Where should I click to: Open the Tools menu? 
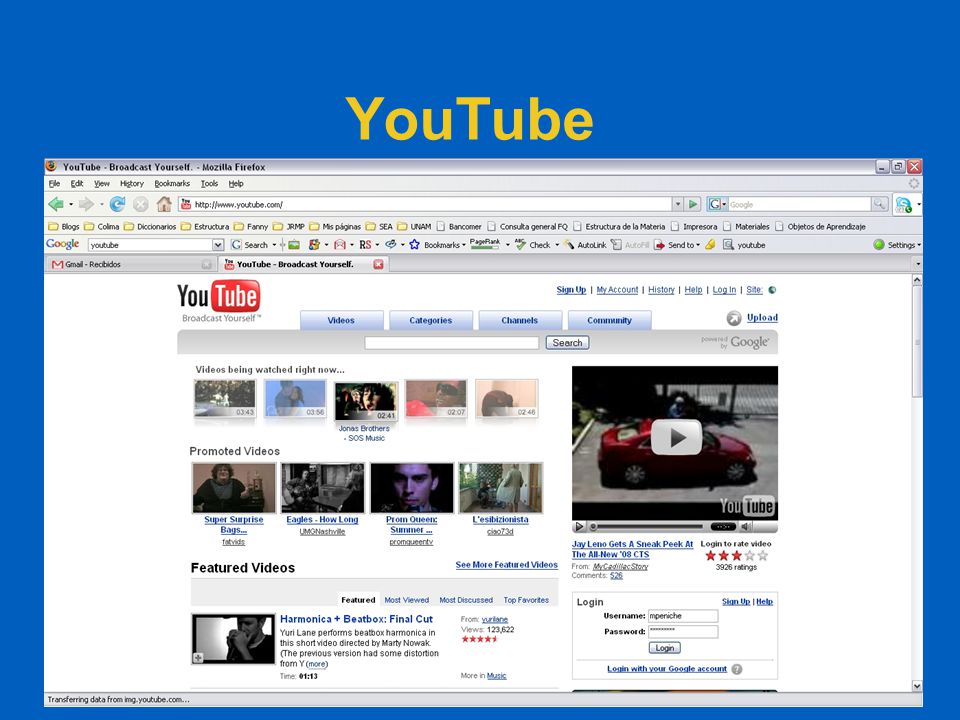click(x=209, y=183)
